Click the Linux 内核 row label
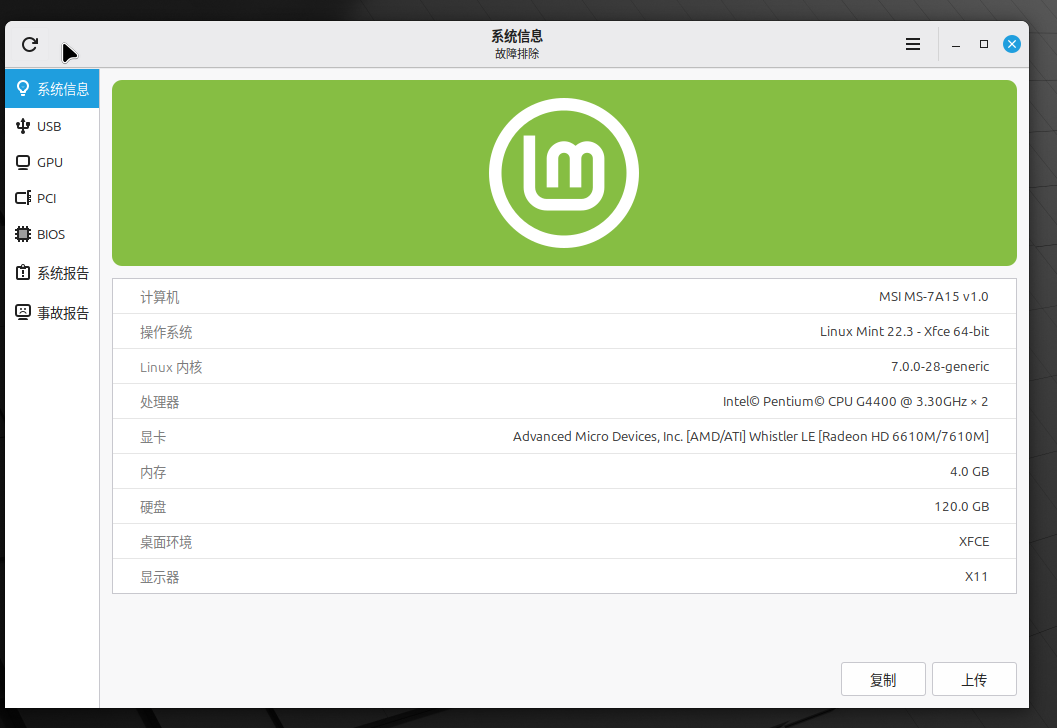 click(x=171, y=367)
